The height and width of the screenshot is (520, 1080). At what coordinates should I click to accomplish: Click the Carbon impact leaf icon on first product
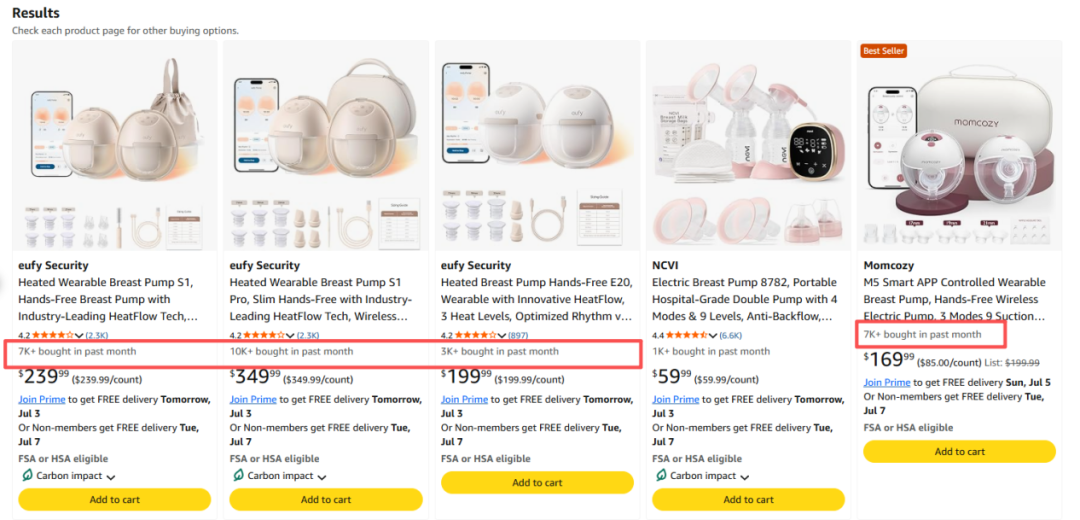coord(27,475)
